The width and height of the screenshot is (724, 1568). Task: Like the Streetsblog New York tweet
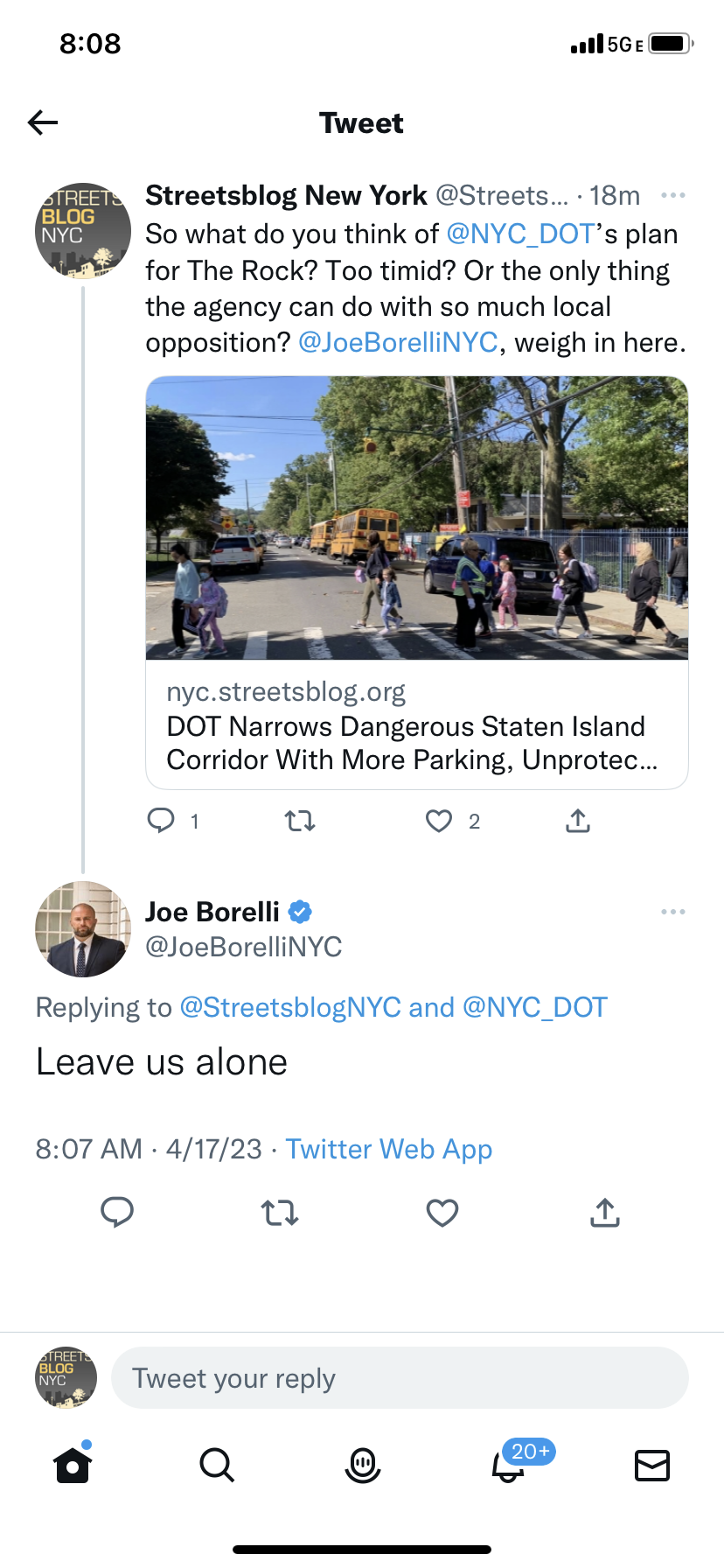click(439, 820)
